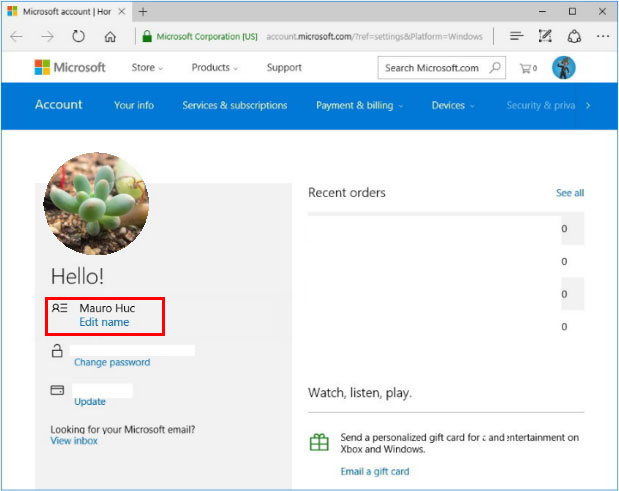Click 'Looking for your Microsoft email?' text
Viewport: 619px width, 491px height.
(x=122, y=429)
